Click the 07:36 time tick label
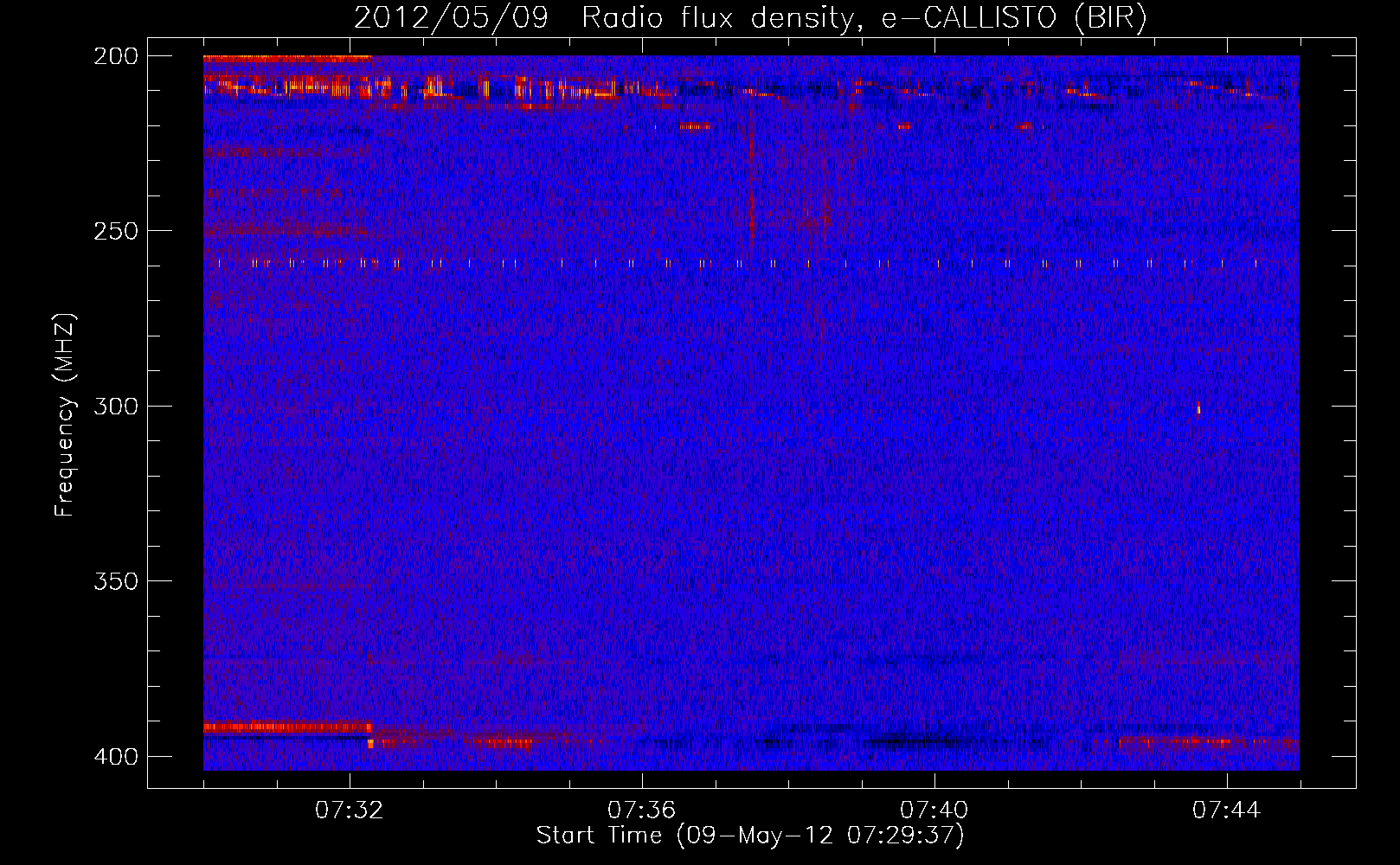This screenshot has width=1400, height=865. tap(641, 811)
